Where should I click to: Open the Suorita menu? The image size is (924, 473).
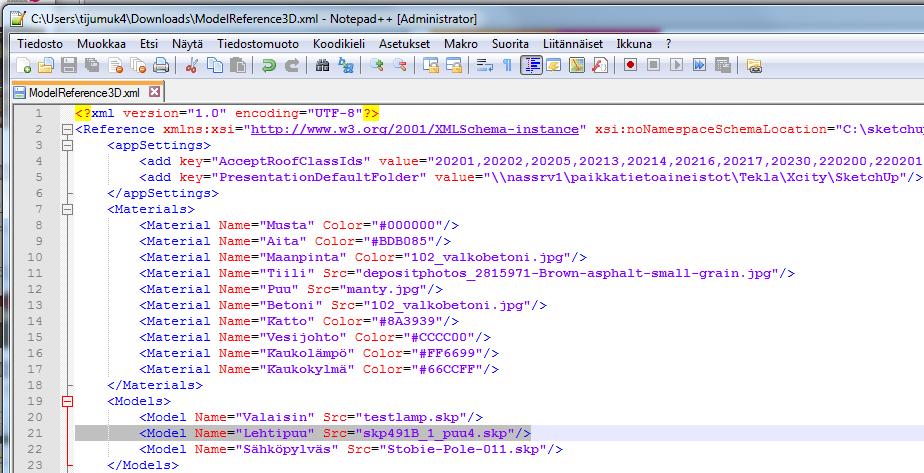pyautogui.click(x=510, y=44)
